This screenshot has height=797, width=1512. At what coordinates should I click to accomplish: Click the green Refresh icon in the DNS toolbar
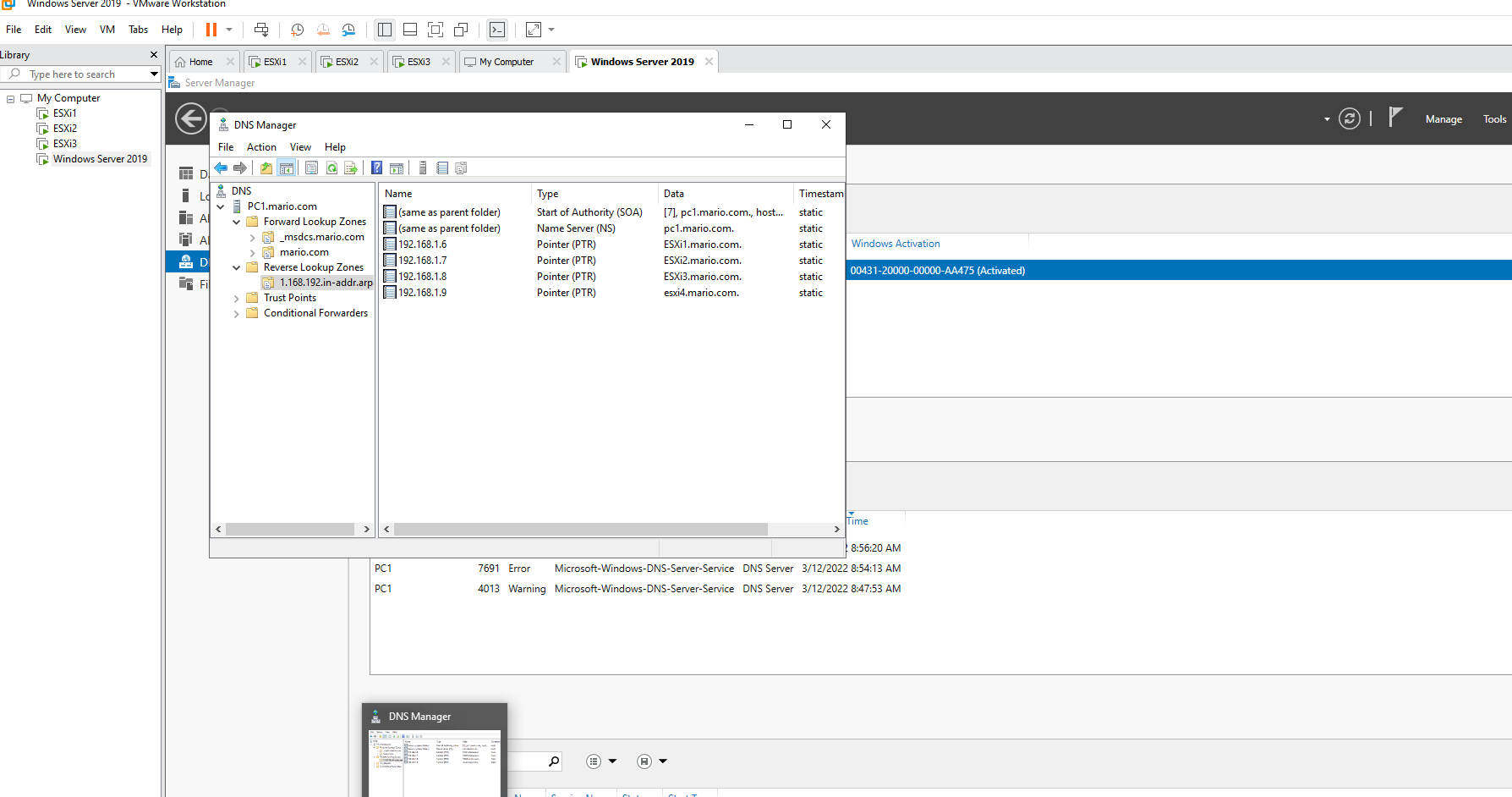[x=332, y=168]
